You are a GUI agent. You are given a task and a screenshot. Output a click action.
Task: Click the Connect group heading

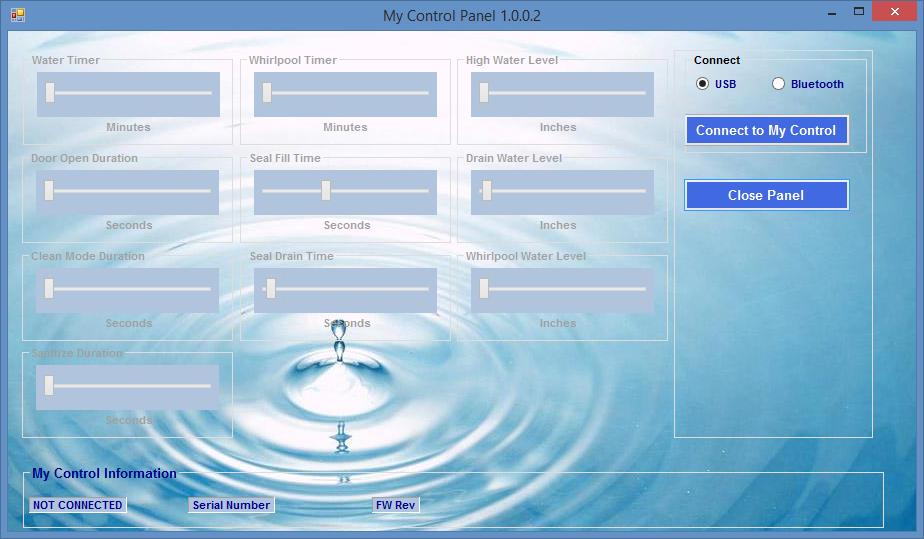point(717,60)
